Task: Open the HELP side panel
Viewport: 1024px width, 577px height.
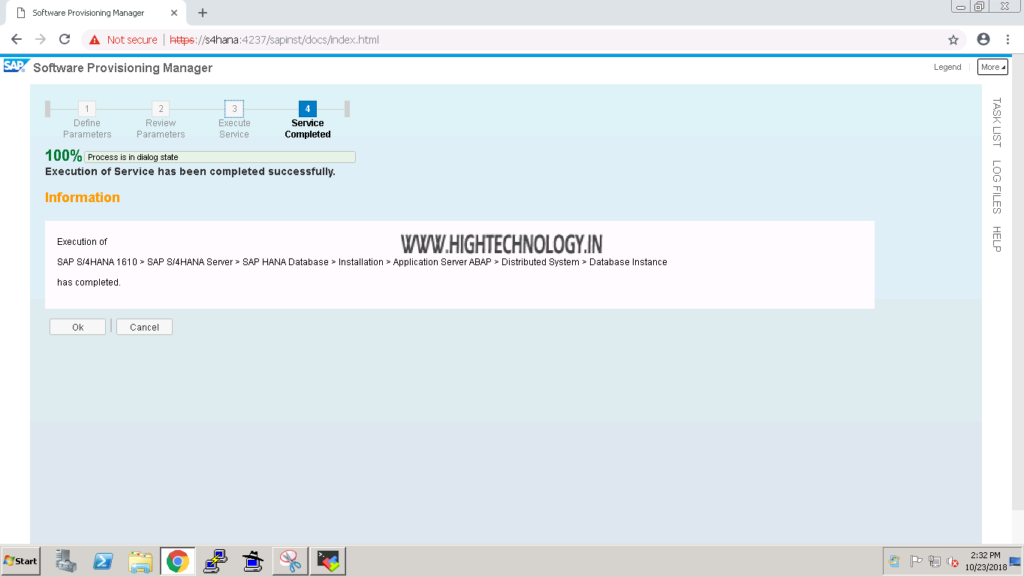Action: pyautogui.click(x=997, y=239)
